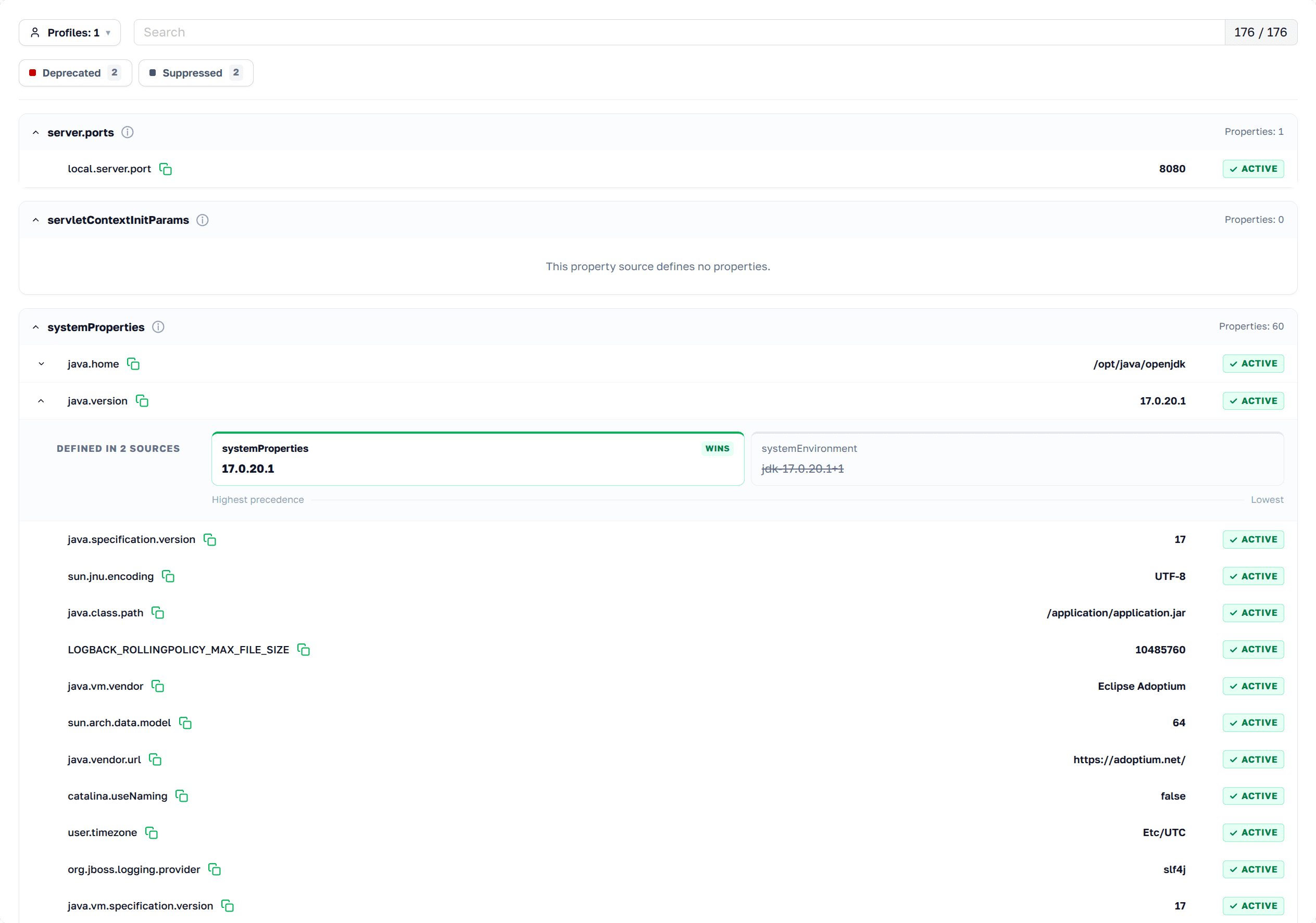Screen dimensions: 1316x923
Task: Copy the local.server.port property name
Action: click(x=166, y=169)
